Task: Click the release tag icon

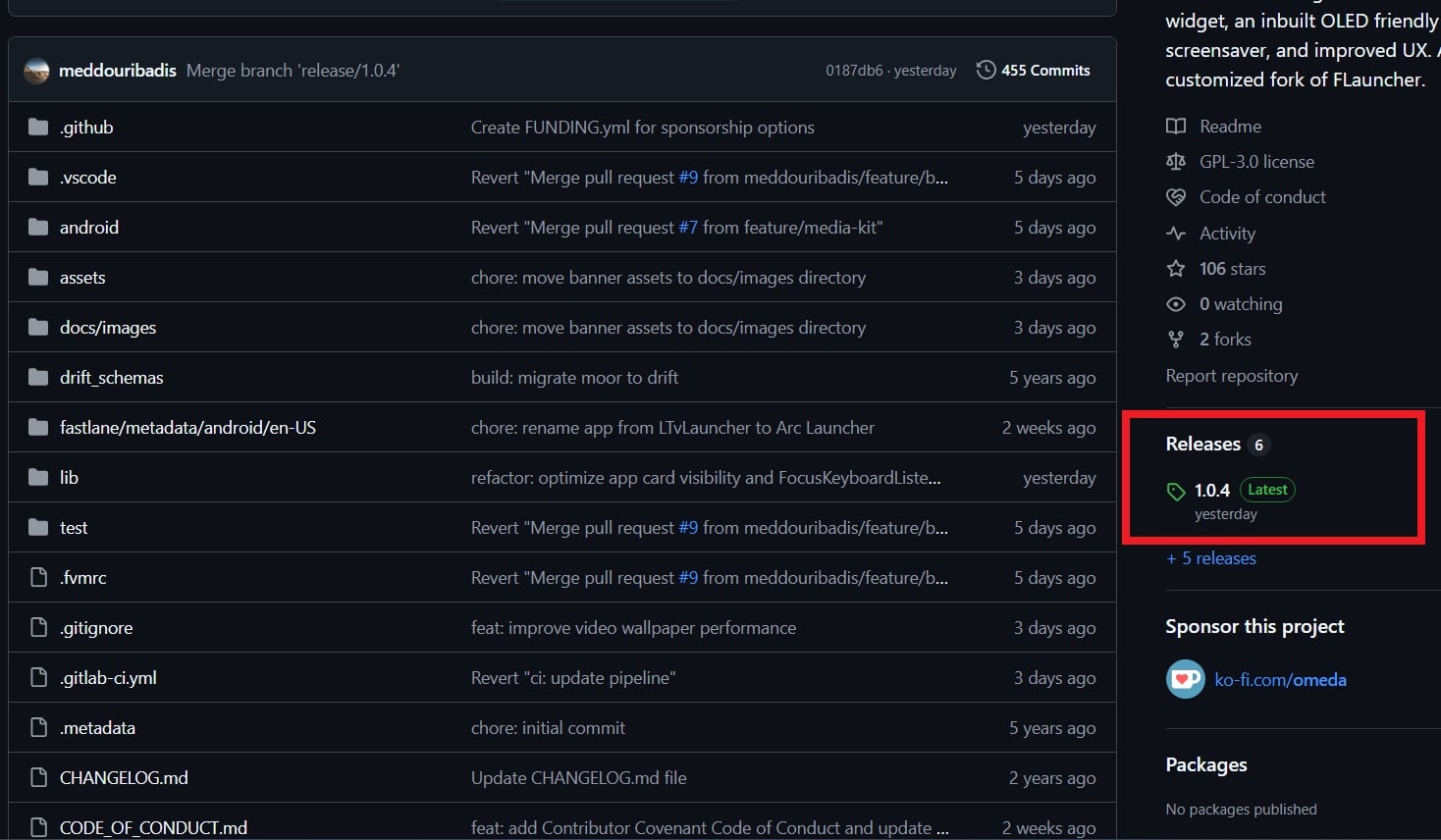Action: coord(1176,492)
